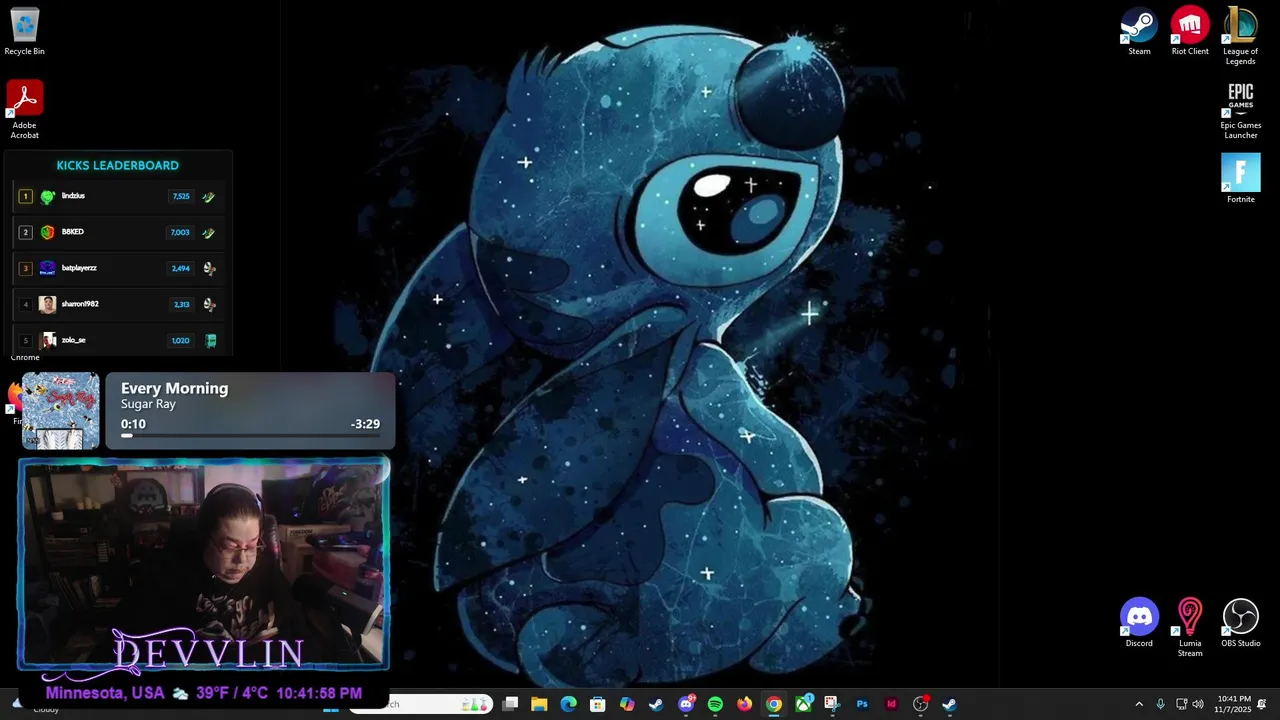The image size is (1280, 720).
Task: Open the Epic Games Launcher desktop shortcut
Action: point(1241,110)
